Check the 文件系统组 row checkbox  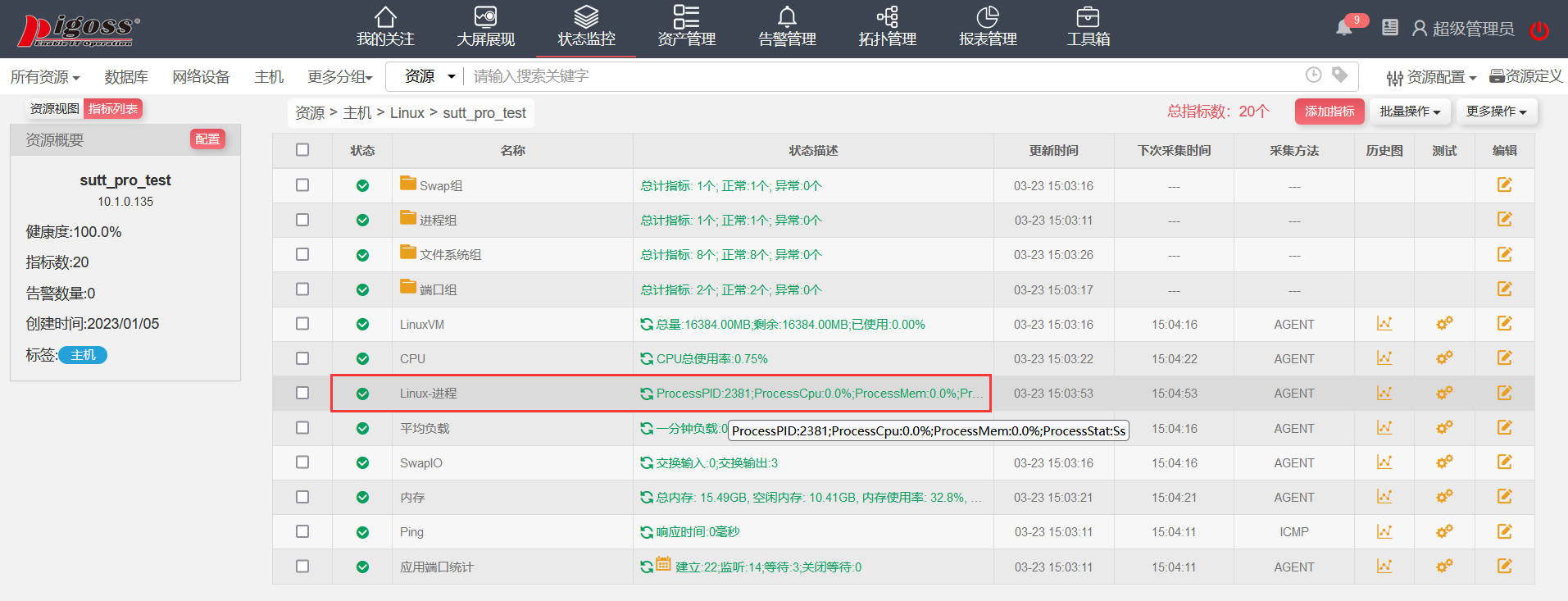click(x=302, y=255)
